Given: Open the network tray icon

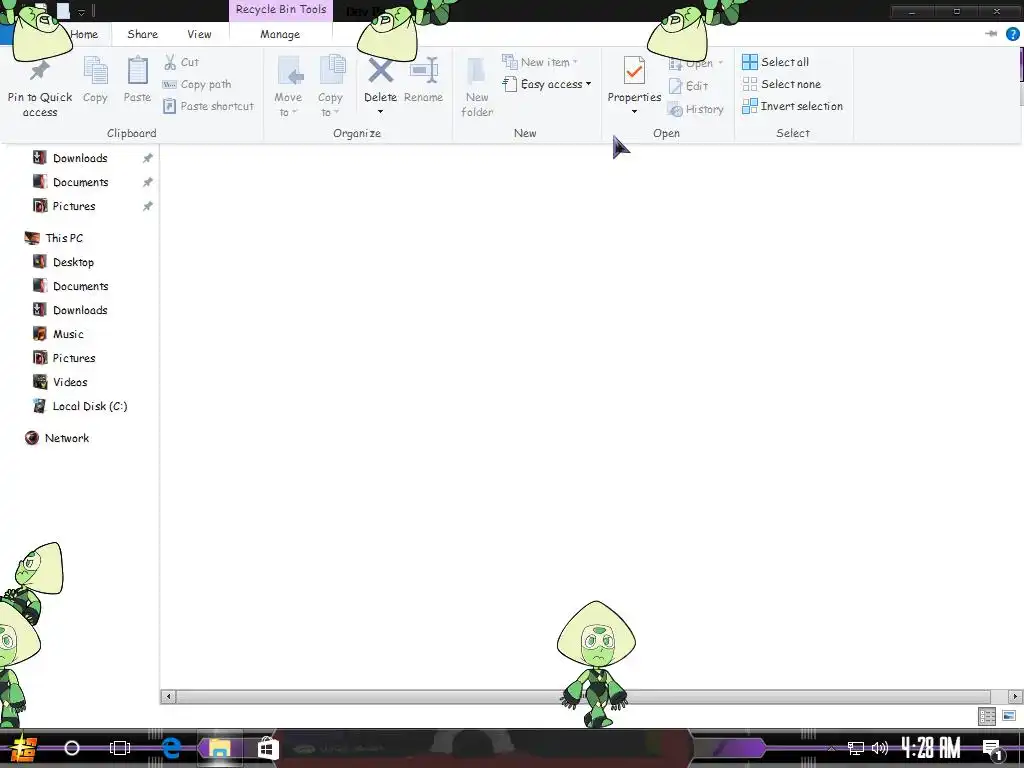Looking at the screenshot, I should 856,748.
